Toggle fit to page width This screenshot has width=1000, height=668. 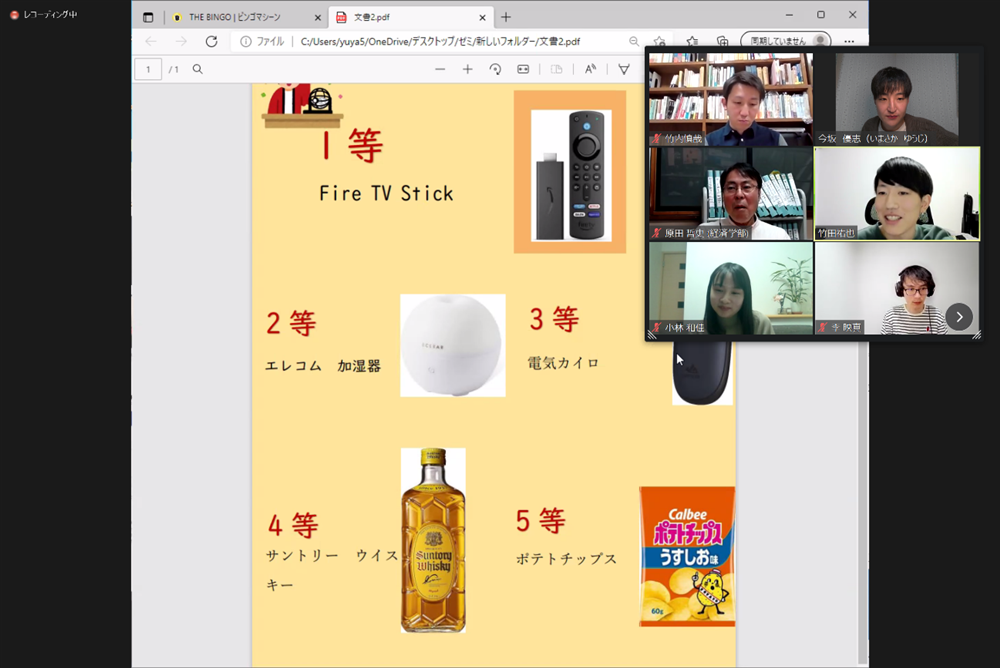[x=523, y=69]
